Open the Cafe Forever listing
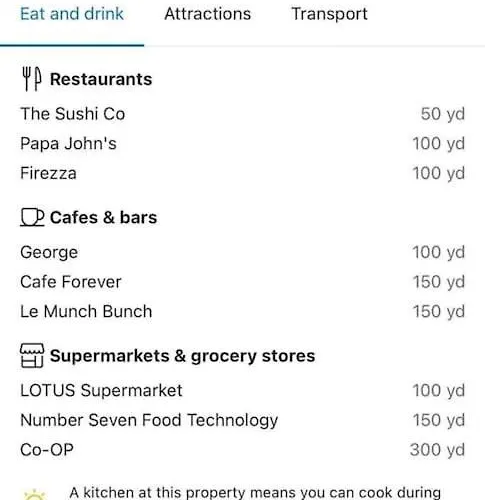The width and height of the screenshot is (485, 500). pyautogui.click(x=242, y=282)
